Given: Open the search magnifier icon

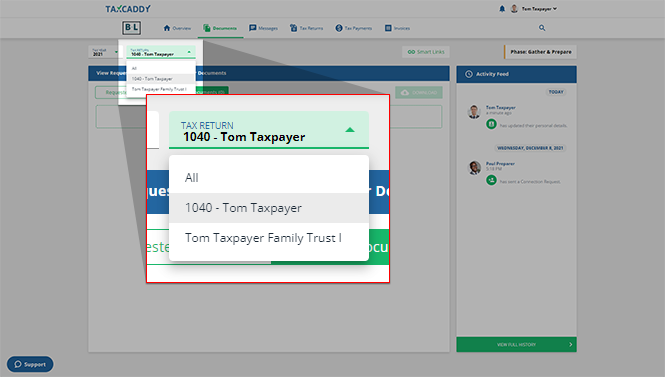Looking at the screenshot, I should (x=542, y=28).
